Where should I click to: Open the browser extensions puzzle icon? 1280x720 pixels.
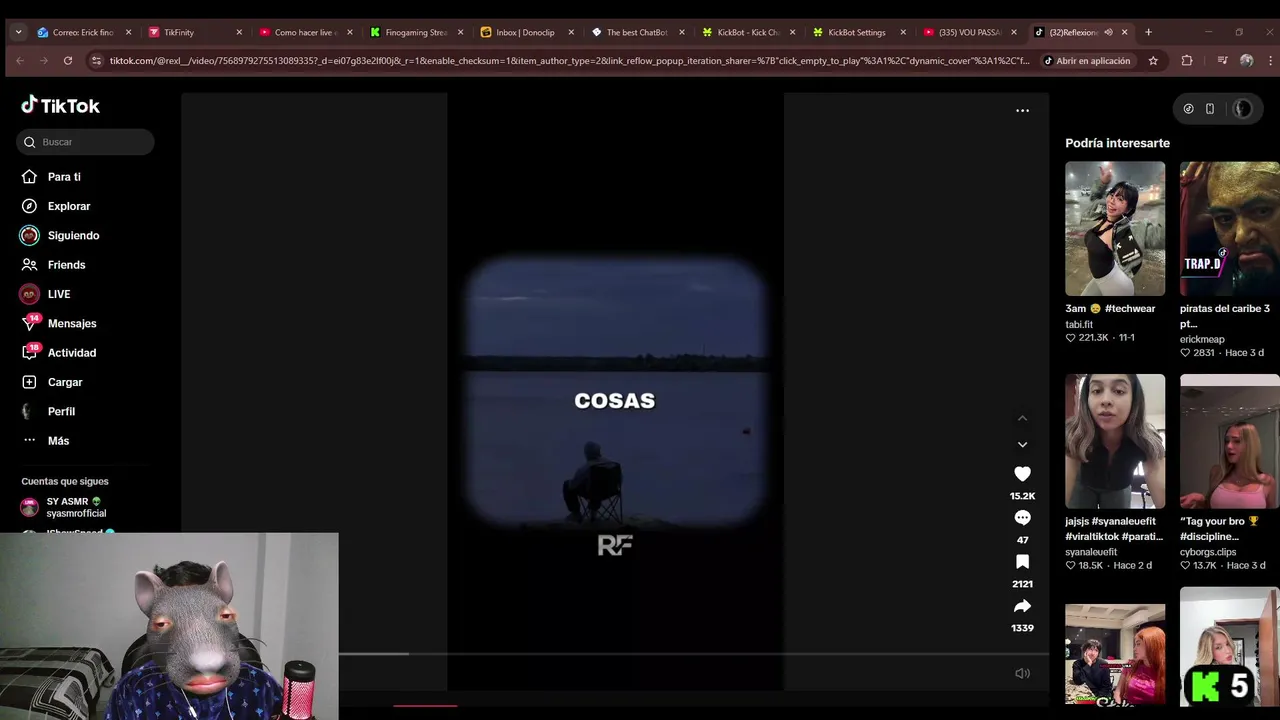tap(1187, 61)
